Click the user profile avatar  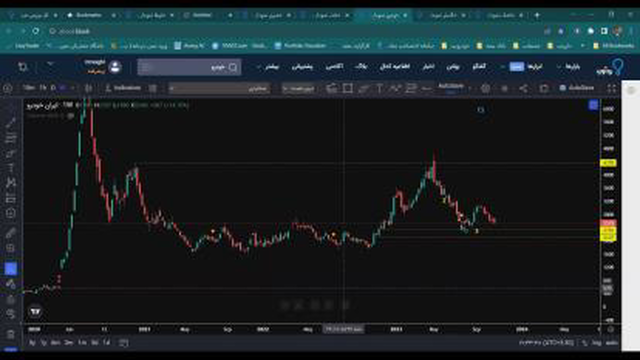pos(115,67)
